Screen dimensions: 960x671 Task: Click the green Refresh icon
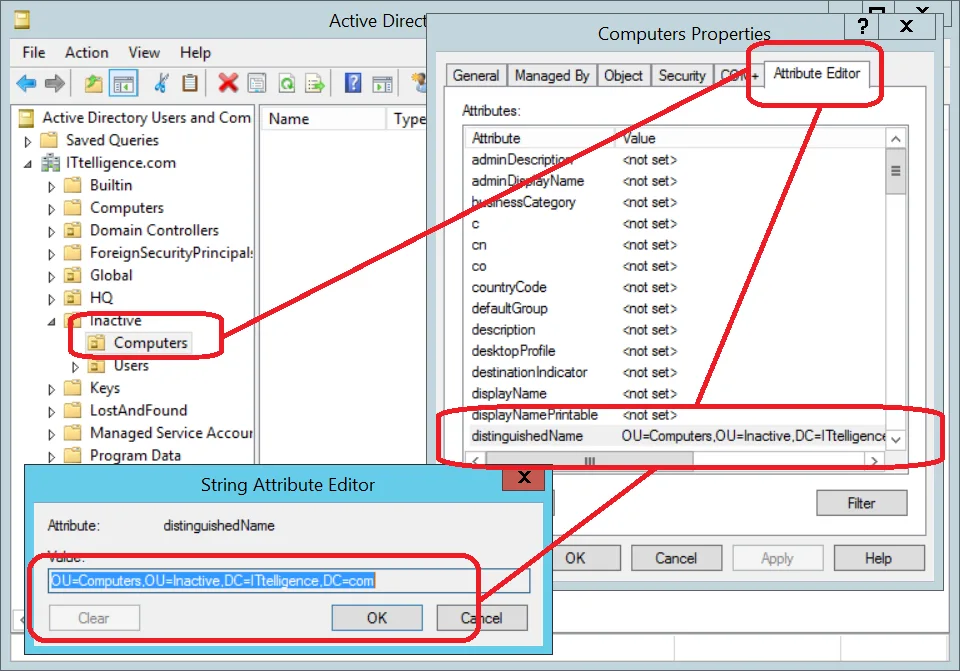tap(287, 83)
